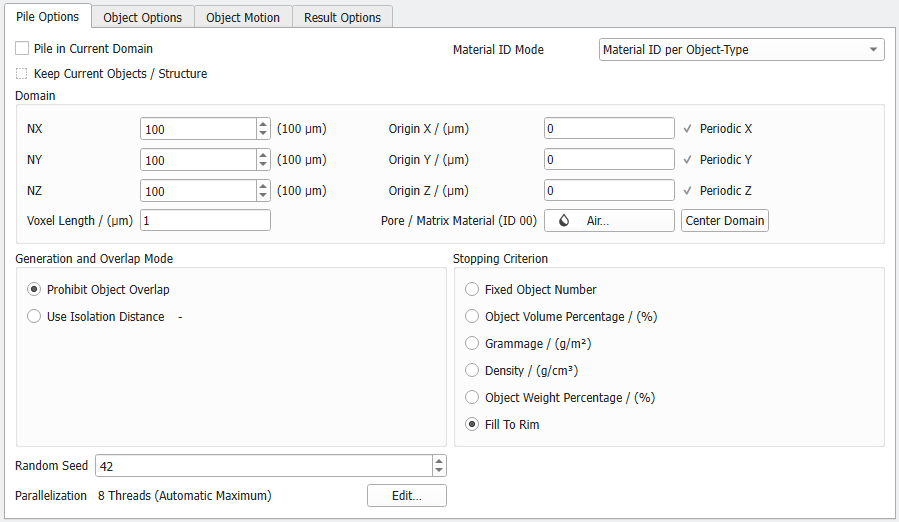Decrease NY with the down arrow
The height and width of the screenshot is (522, 899).
click(263, 165)
